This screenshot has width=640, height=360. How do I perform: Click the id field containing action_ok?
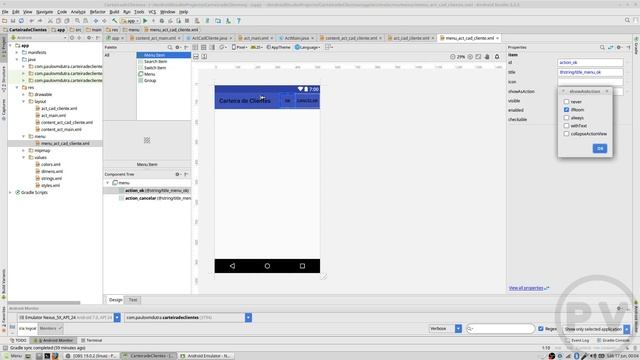pos(590,62)
